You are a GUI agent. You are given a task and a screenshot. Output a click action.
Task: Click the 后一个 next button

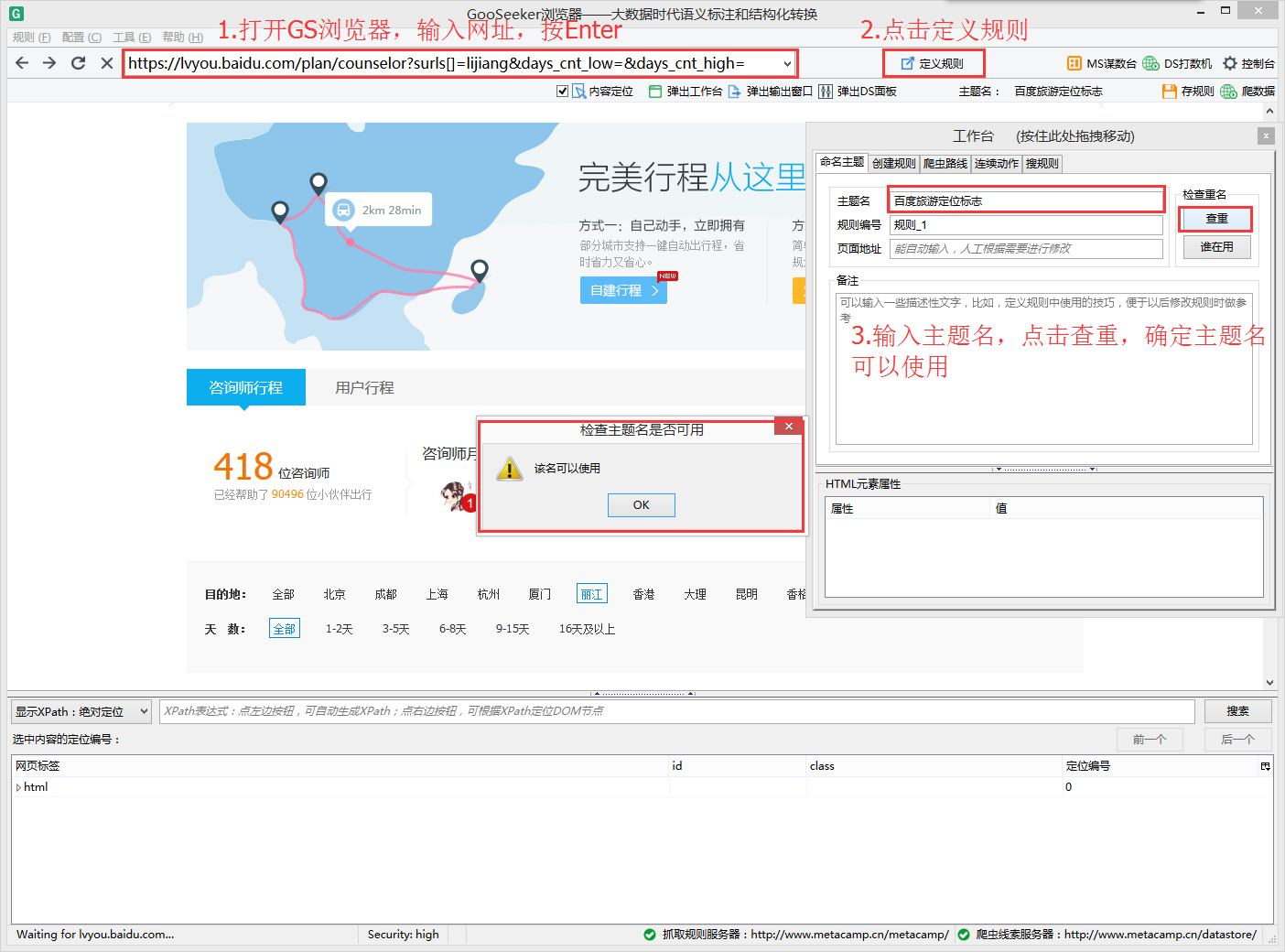point(1237,740)
